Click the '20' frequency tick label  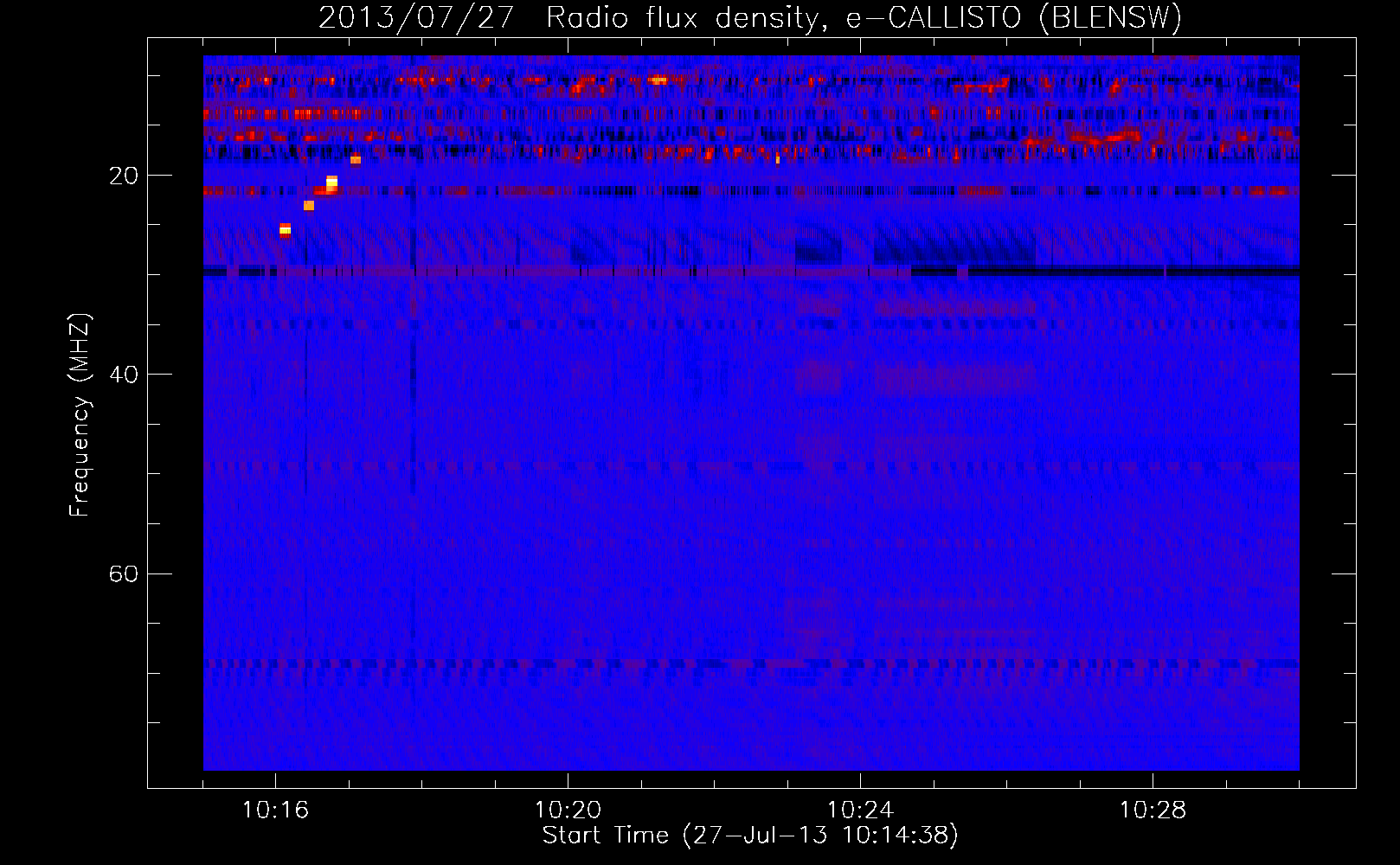coord(123,176)
